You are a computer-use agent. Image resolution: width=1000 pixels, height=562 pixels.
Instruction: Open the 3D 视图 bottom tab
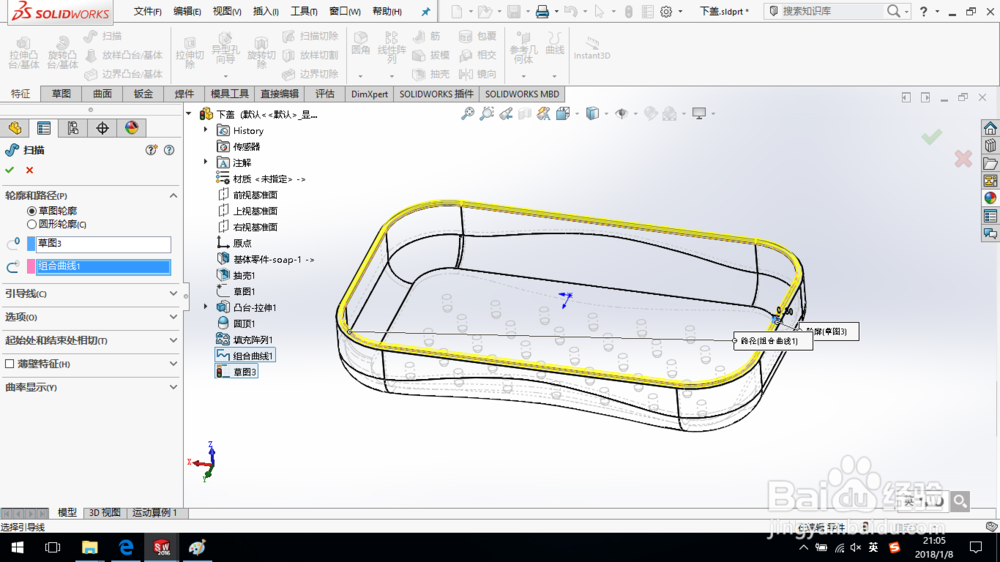105,512
